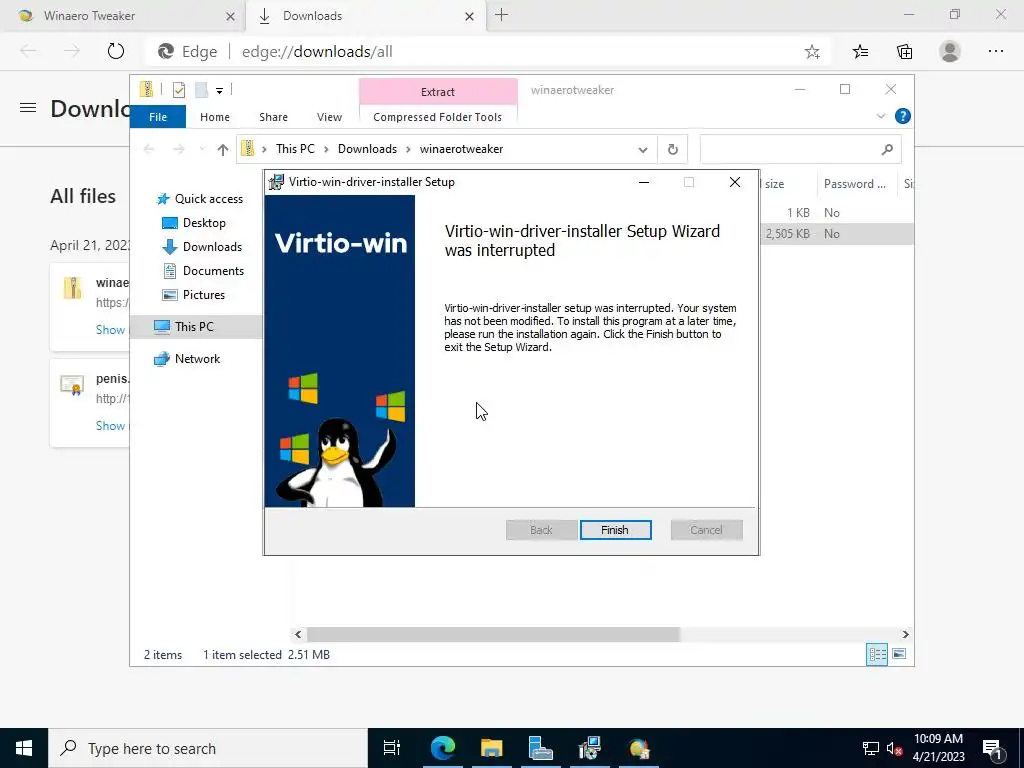This screenshot has height=768, width=1024.
Task: Close the Winaero Tweaker tab
Action: [x=230, y=16]
